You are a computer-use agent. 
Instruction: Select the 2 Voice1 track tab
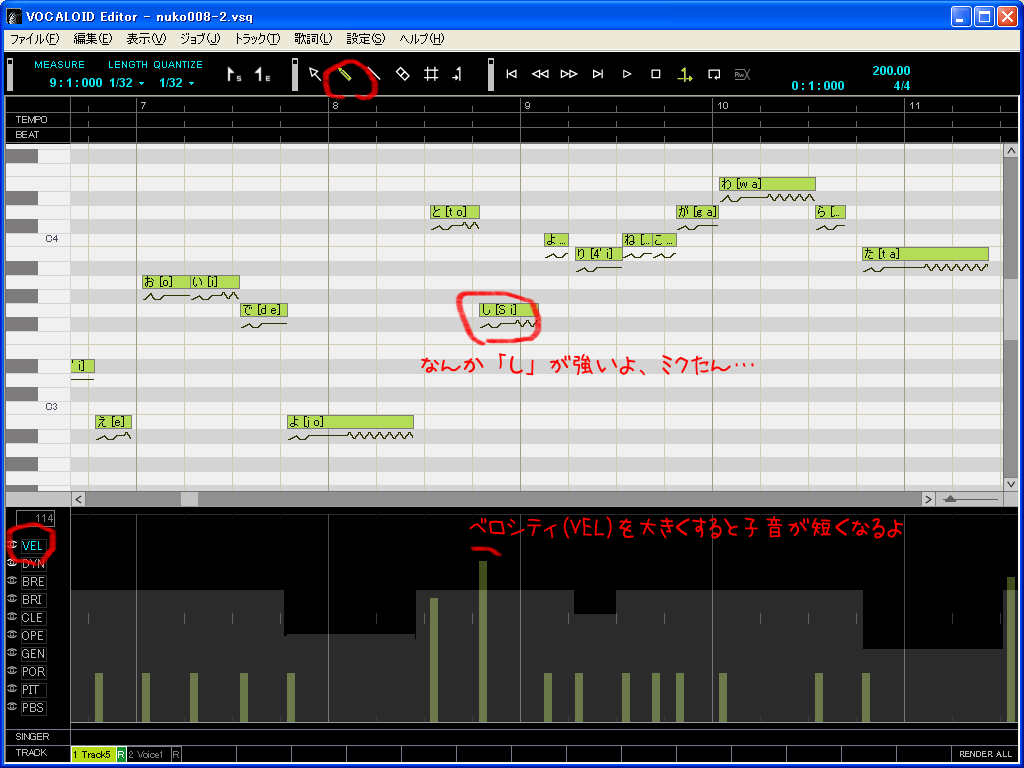tap(148, 754)
